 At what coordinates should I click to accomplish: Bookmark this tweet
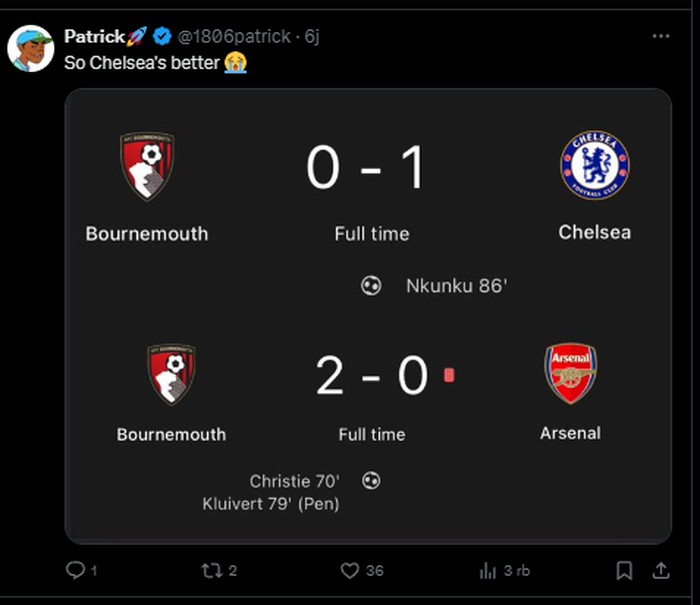624,570
